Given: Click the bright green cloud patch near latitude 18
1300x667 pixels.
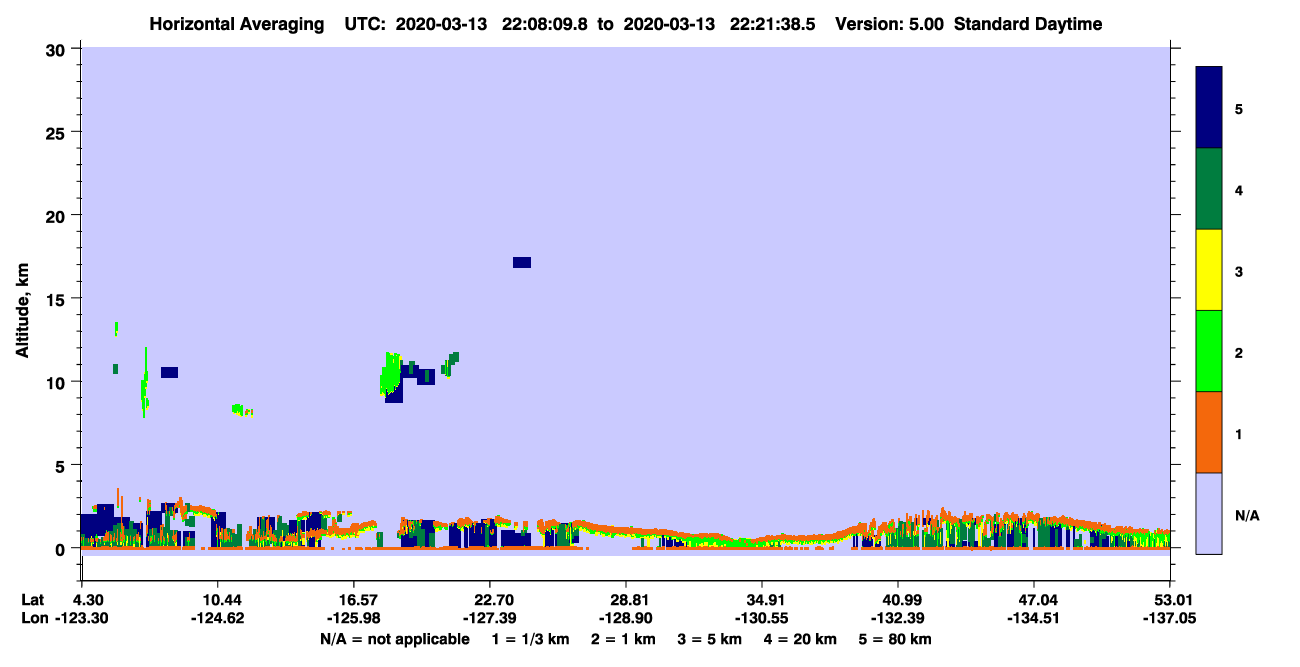Looking at the screenshot, I should (x=389, y=372).
